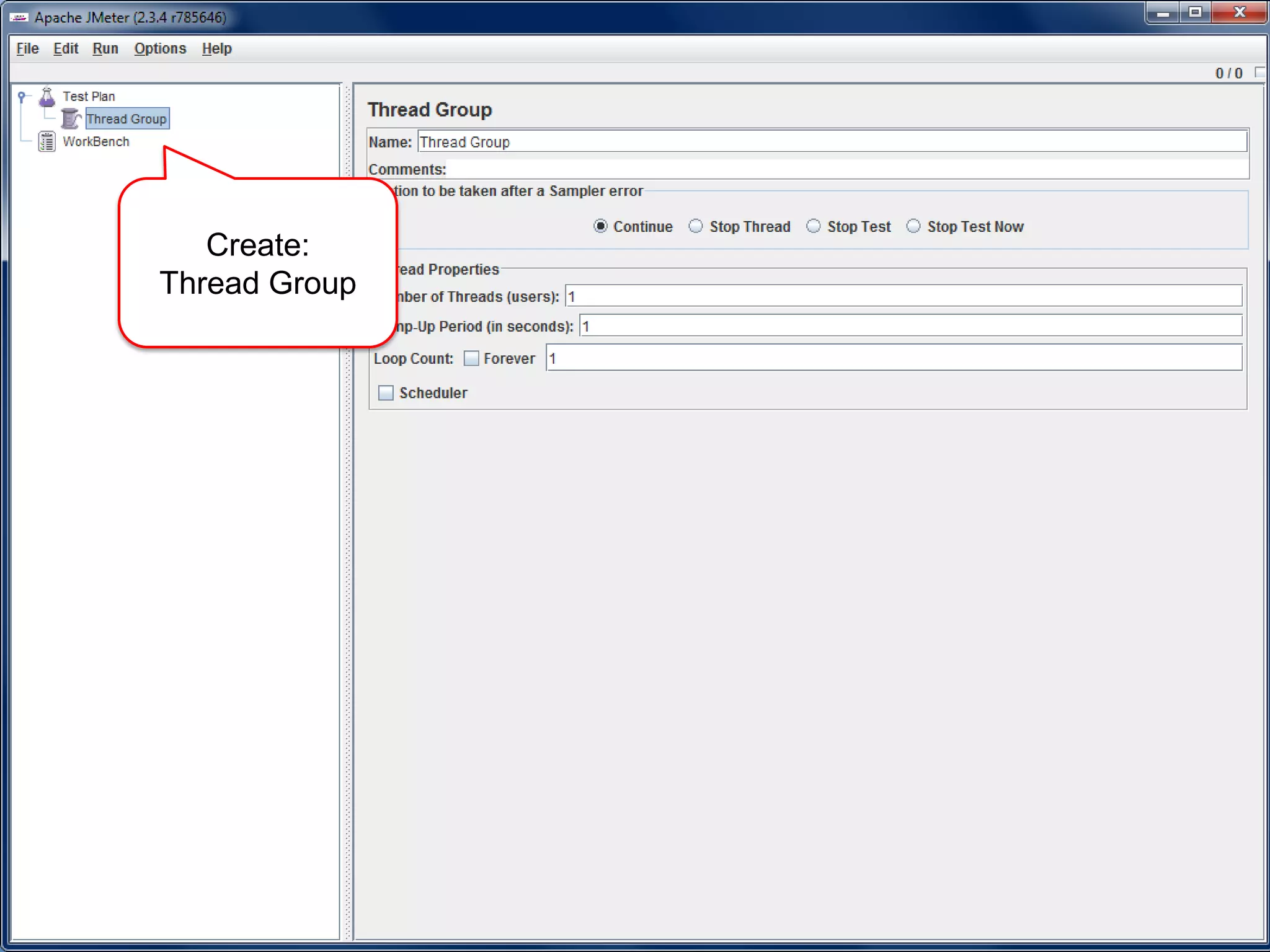Open the Options menu
The width and height of the screenshot is (1270, 952).
coord(160,48)
